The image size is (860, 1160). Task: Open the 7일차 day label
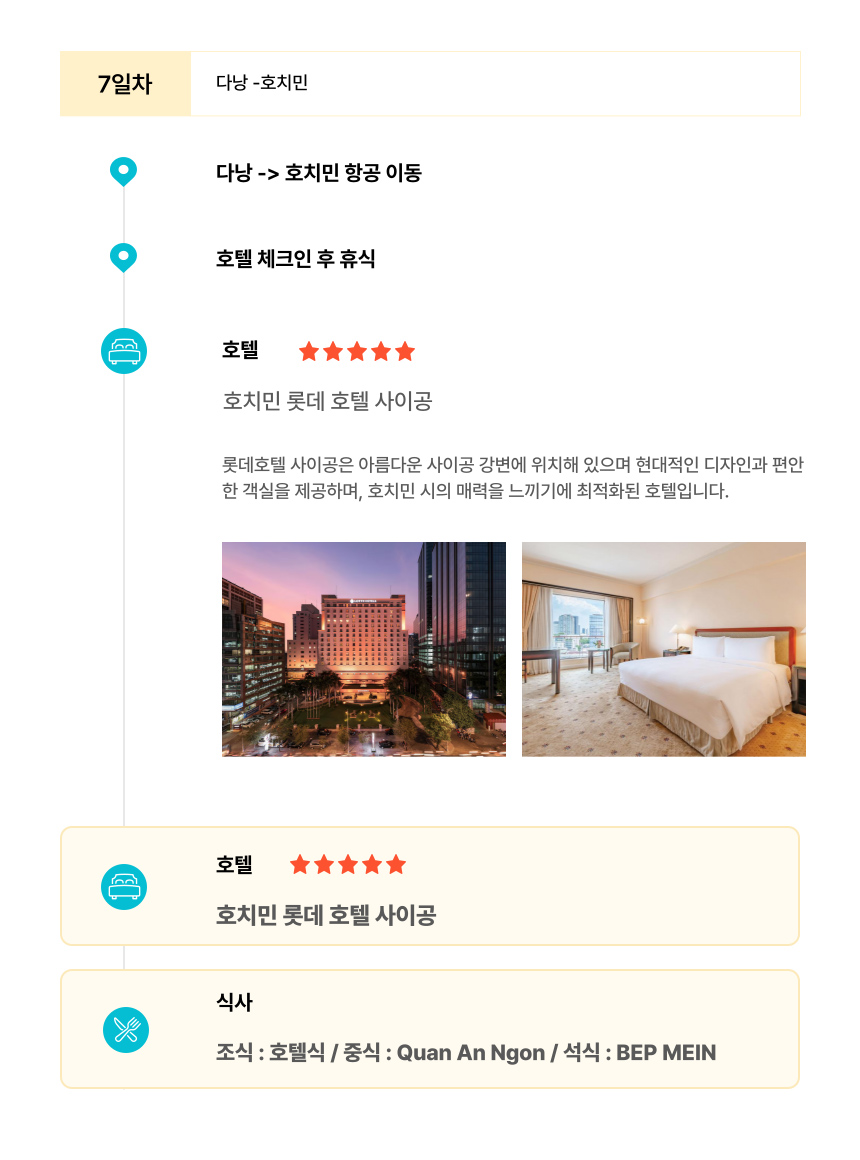click(125, 84)
